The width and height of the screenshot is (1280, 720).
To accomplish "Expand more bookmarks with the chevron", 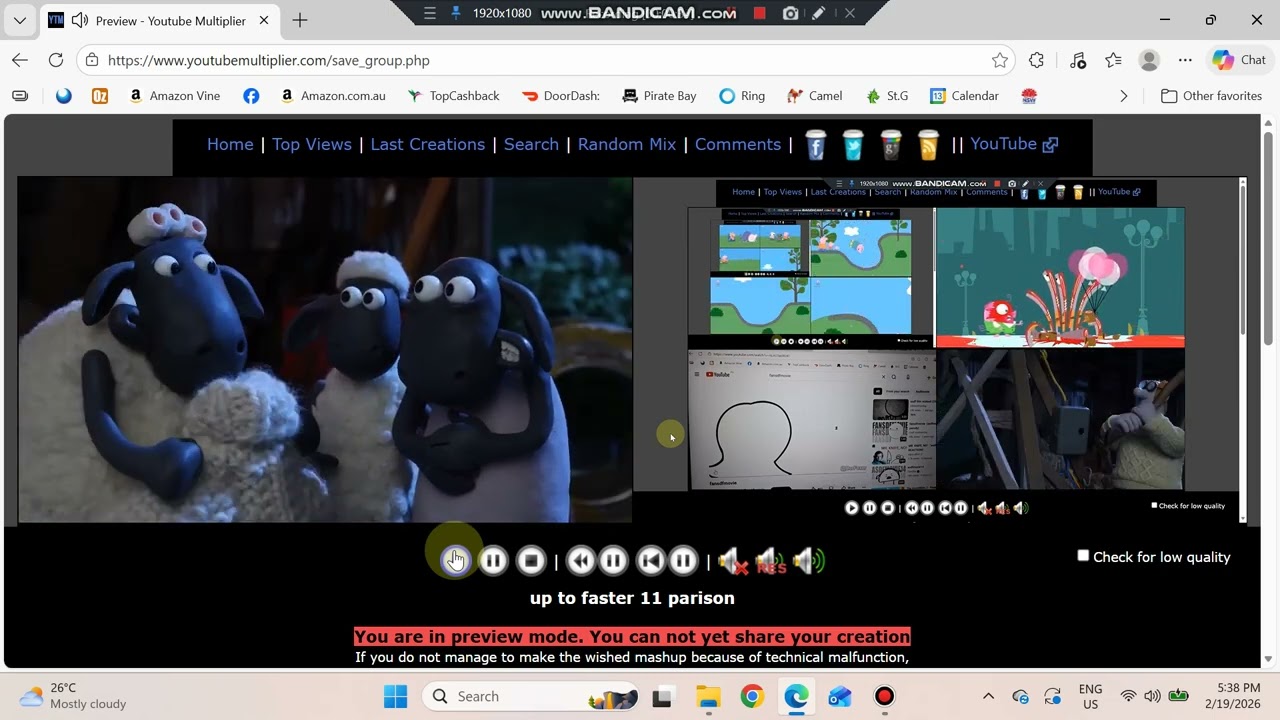I will pyautogui.click(x=1123, y=96).
